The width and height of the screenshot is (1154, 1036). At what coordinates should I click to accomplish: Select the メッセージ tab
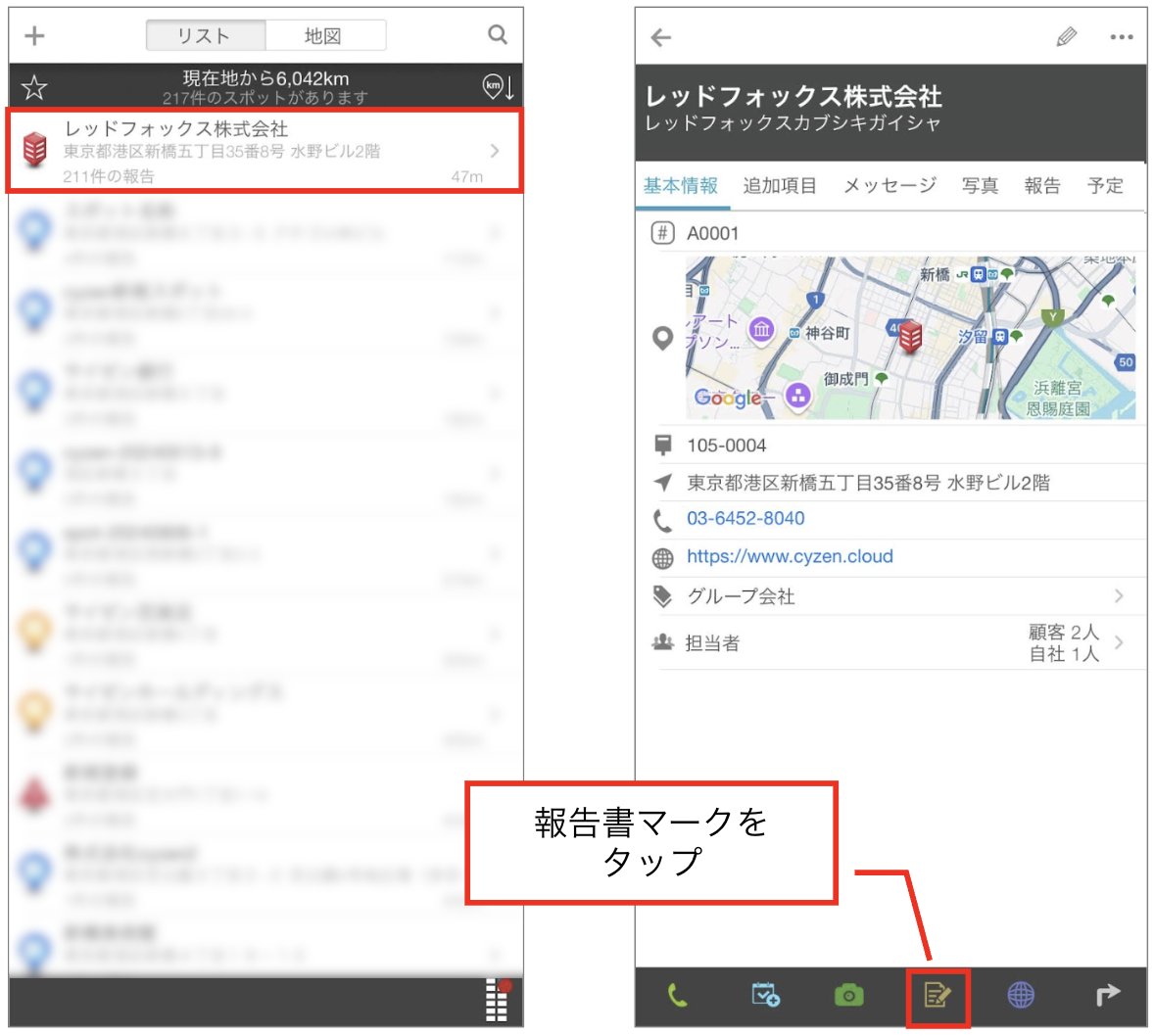point(890,185)
